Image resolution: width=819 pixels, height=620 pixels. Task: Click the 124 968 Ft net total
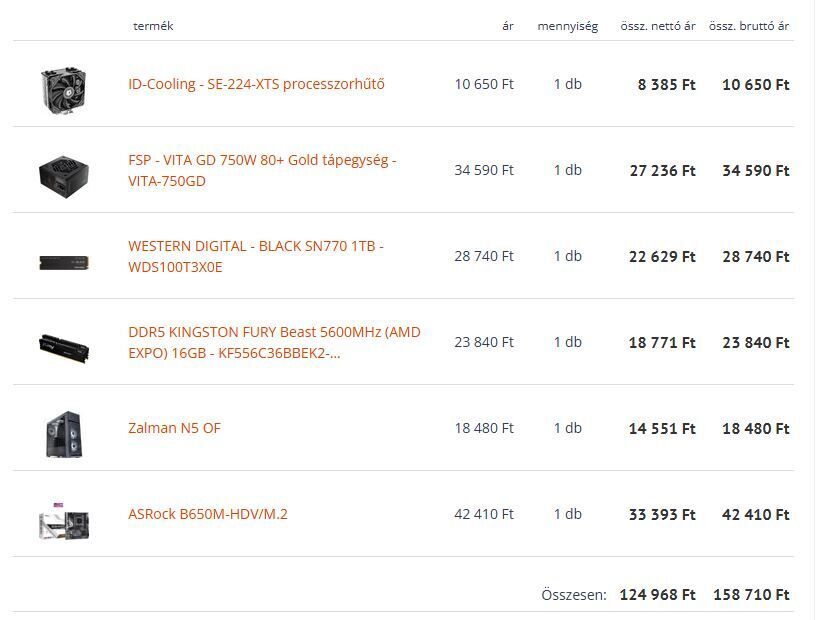(x=657, y=595)
